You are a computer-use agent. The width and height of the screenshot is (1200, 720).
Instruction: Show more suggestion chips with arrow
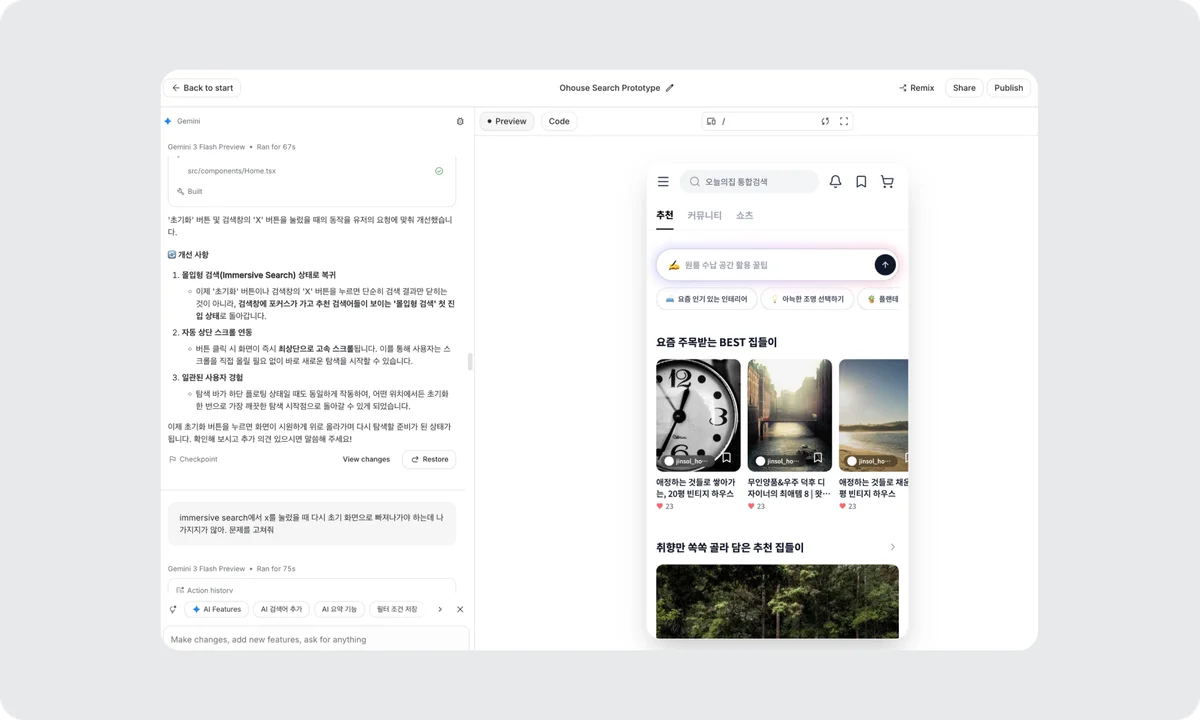[x=440, y=609]
